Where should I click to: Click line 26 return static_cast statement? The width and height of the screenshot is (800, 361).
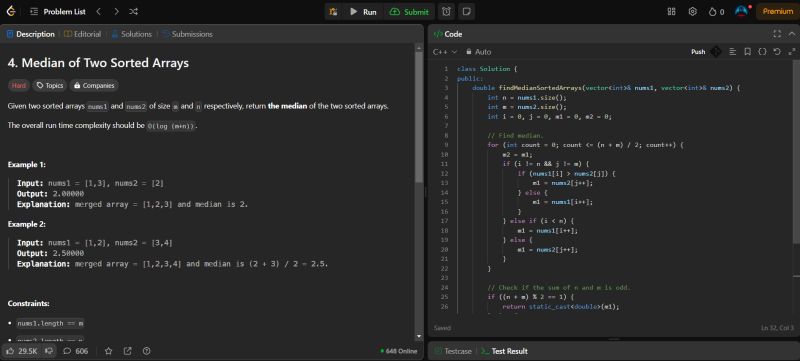coord(561,307)
